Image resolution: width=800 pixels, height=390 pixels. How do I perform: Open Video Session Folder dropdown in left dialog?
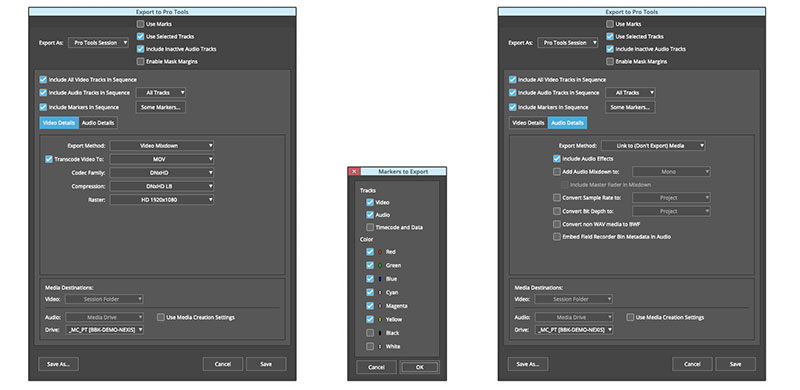105,299
